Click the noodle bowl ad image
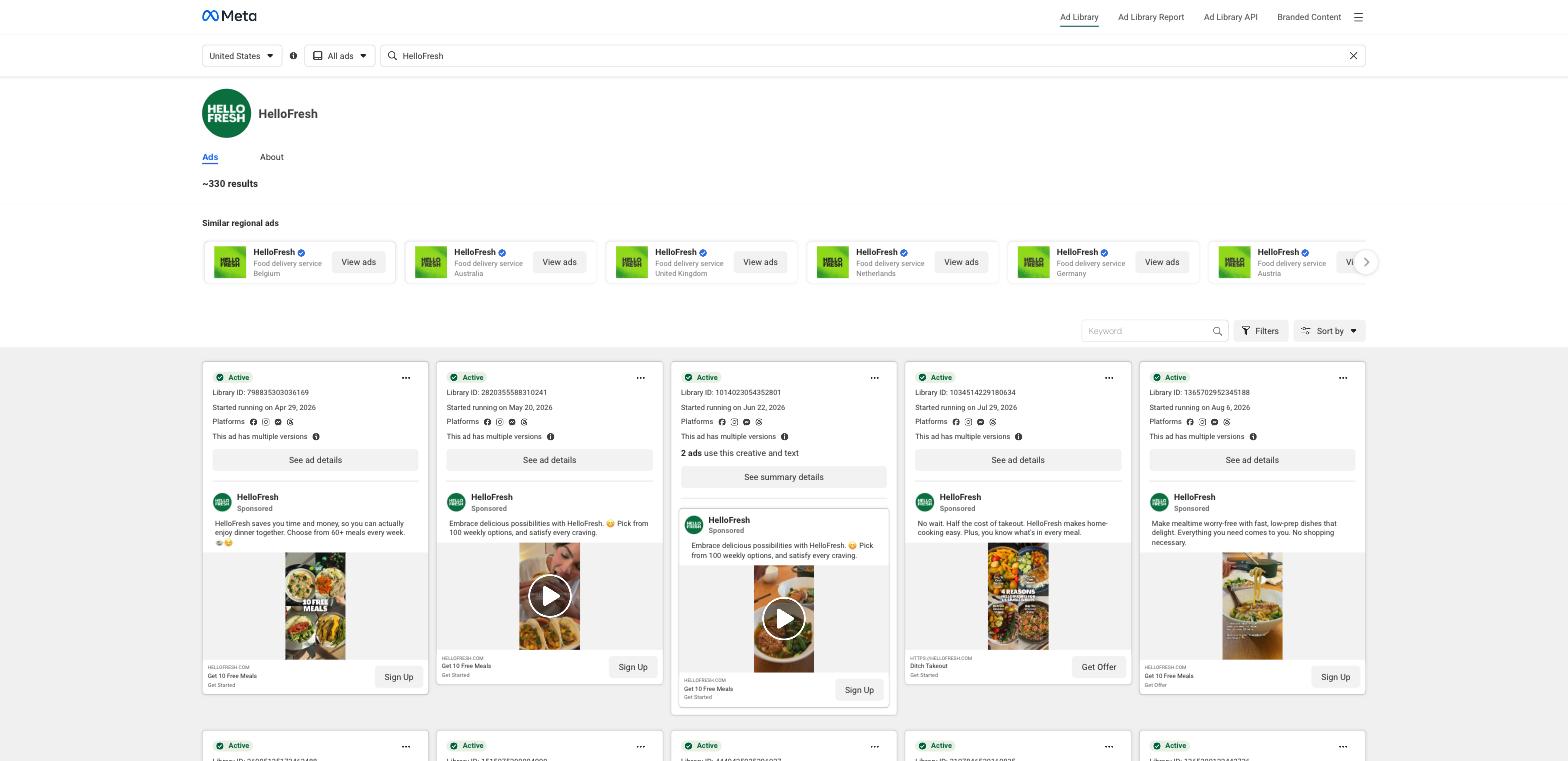The height and width of the screenshot is (761, 1568). [x=1252, y=606]
